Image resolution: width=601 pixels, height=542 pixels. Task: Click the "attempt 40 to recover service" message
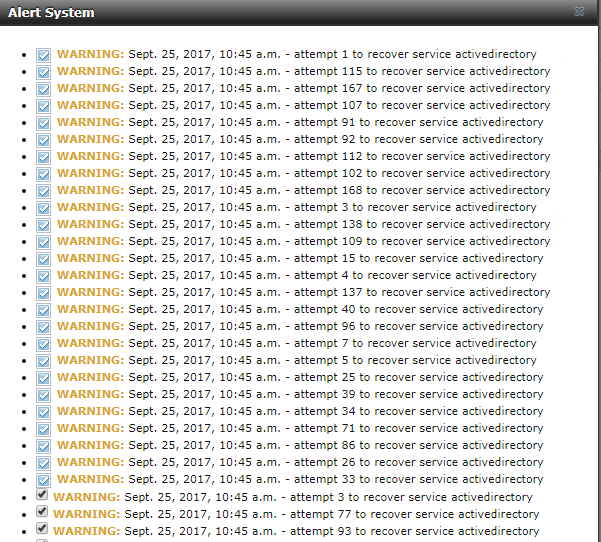[419, 309]
